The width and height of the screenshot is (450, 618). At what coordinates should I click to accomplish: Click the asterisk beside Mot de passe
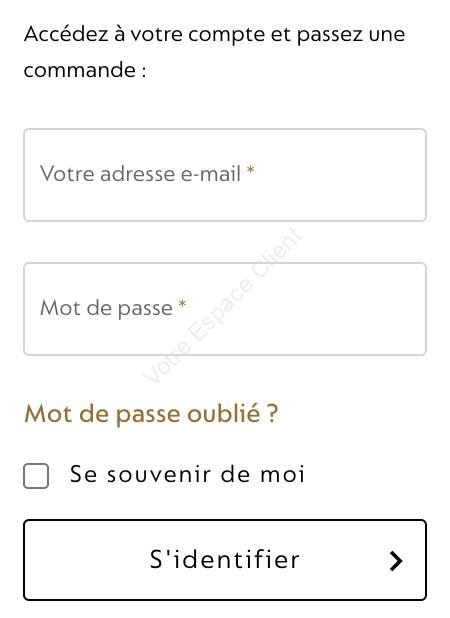(182, 304)
